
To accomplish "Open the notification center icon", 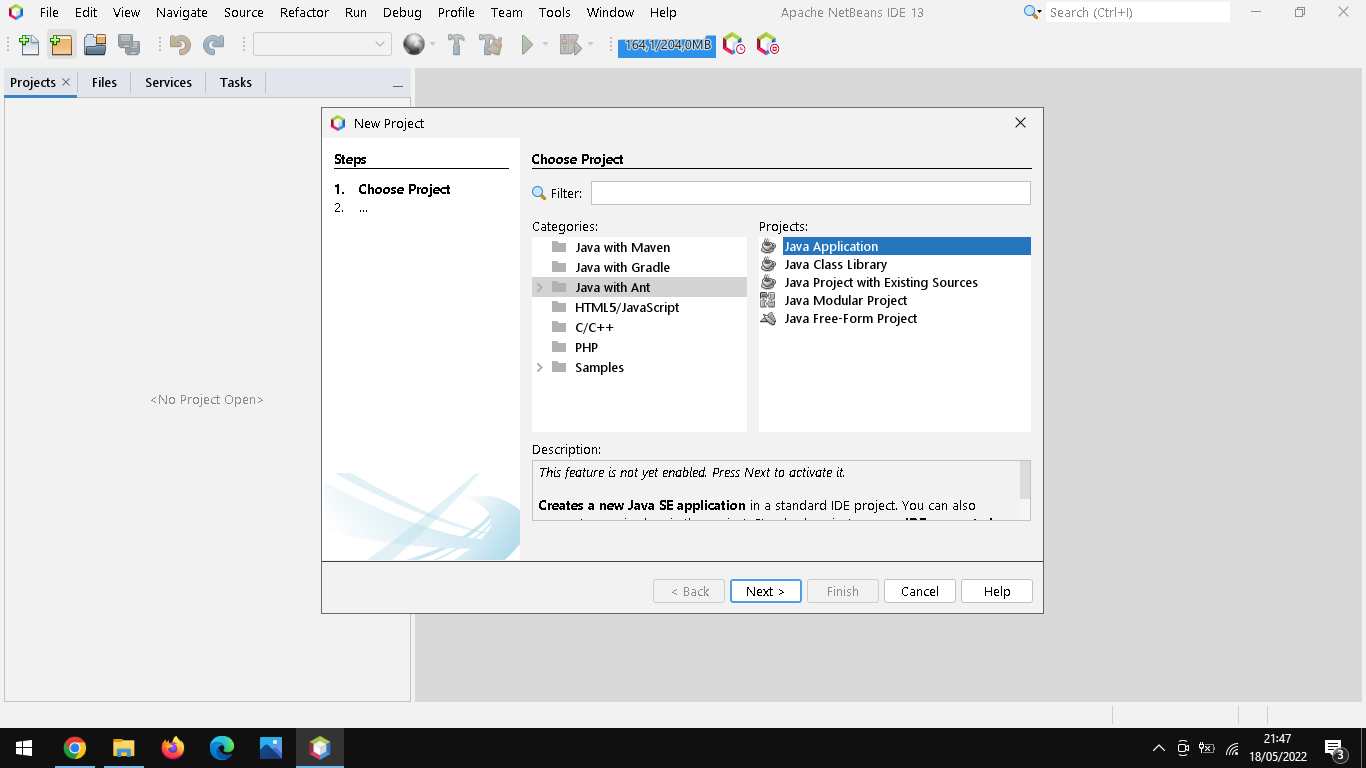I will coord(1334,748).
